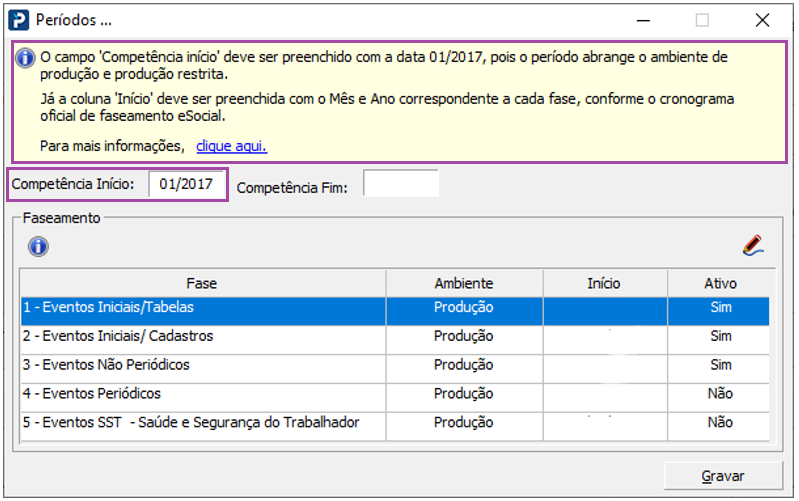Image resolution: width=799 pixels, height=501 pixels.
Task: Select row '4 - Eventos Periódicos'
Action: coord(395,397)
